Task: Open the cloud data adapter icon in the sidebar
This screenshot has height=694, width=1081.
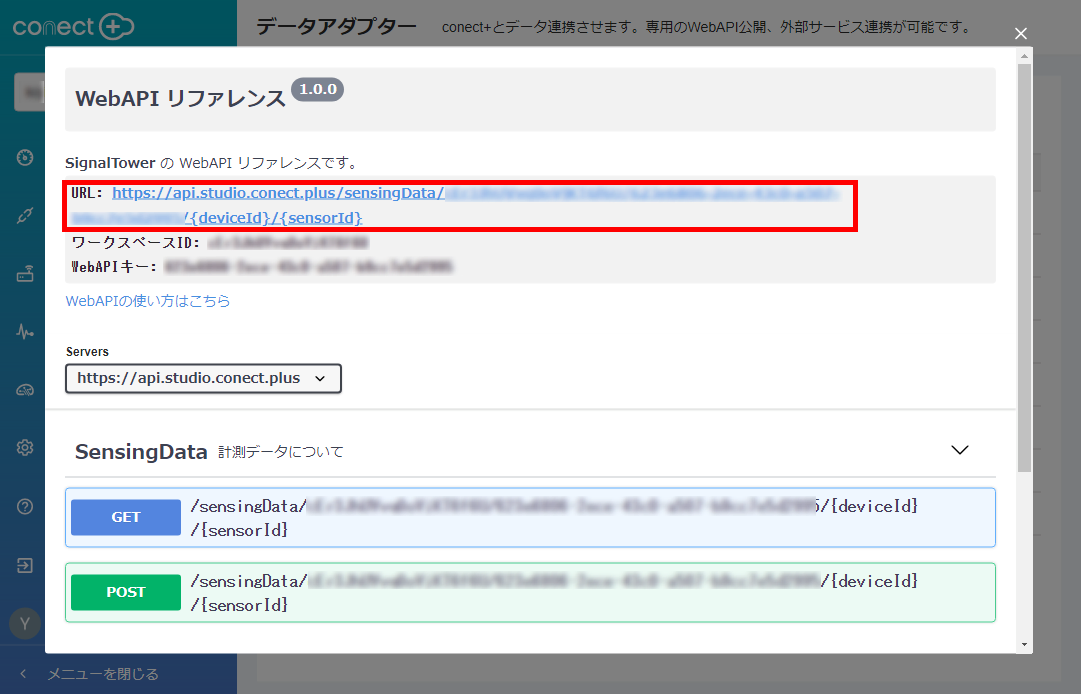Action: click(25, 390)
